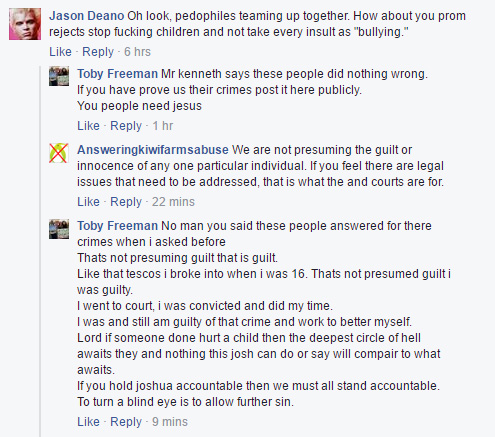
Task: Reply to the Answeringkiwifarmsabuse comment
Action: coord(126,202)
